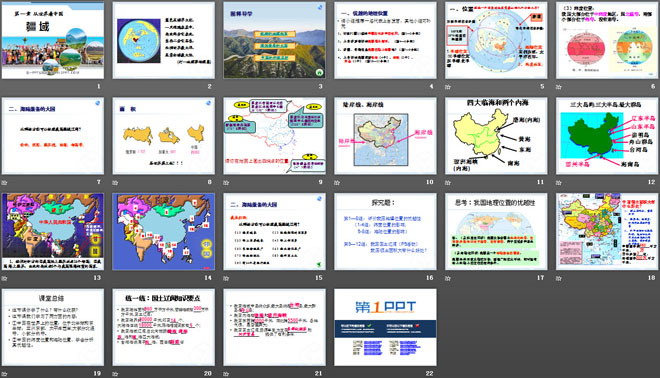Choose slide 12 showing the green China map
Viewport: 660px width, 378px height.
click(x=607, y=136)
